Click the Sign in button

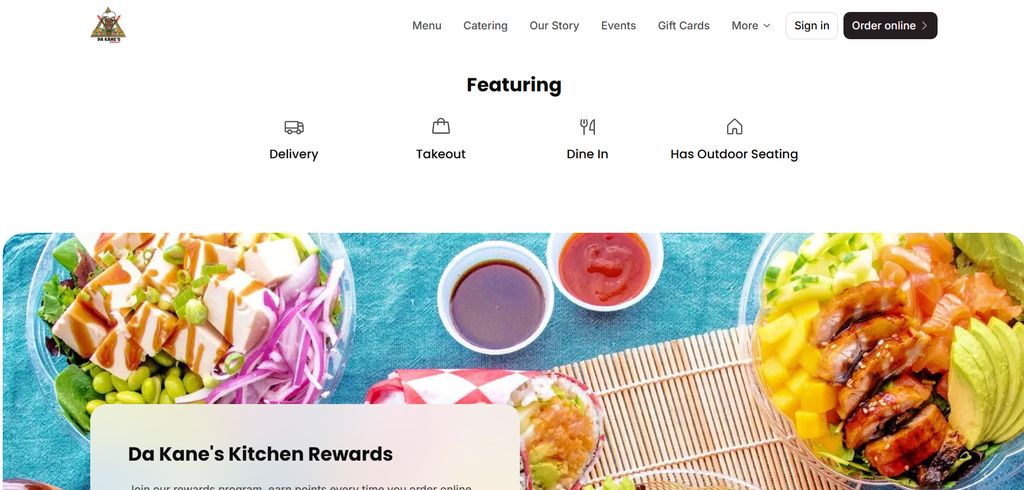tap(812, 25)
